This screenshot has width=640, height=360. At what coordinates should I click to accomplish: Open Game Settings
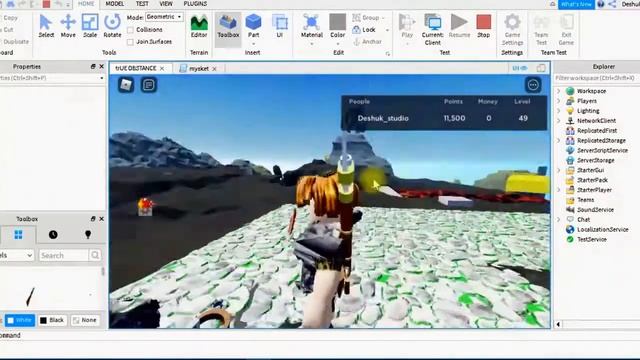point(512,29)
